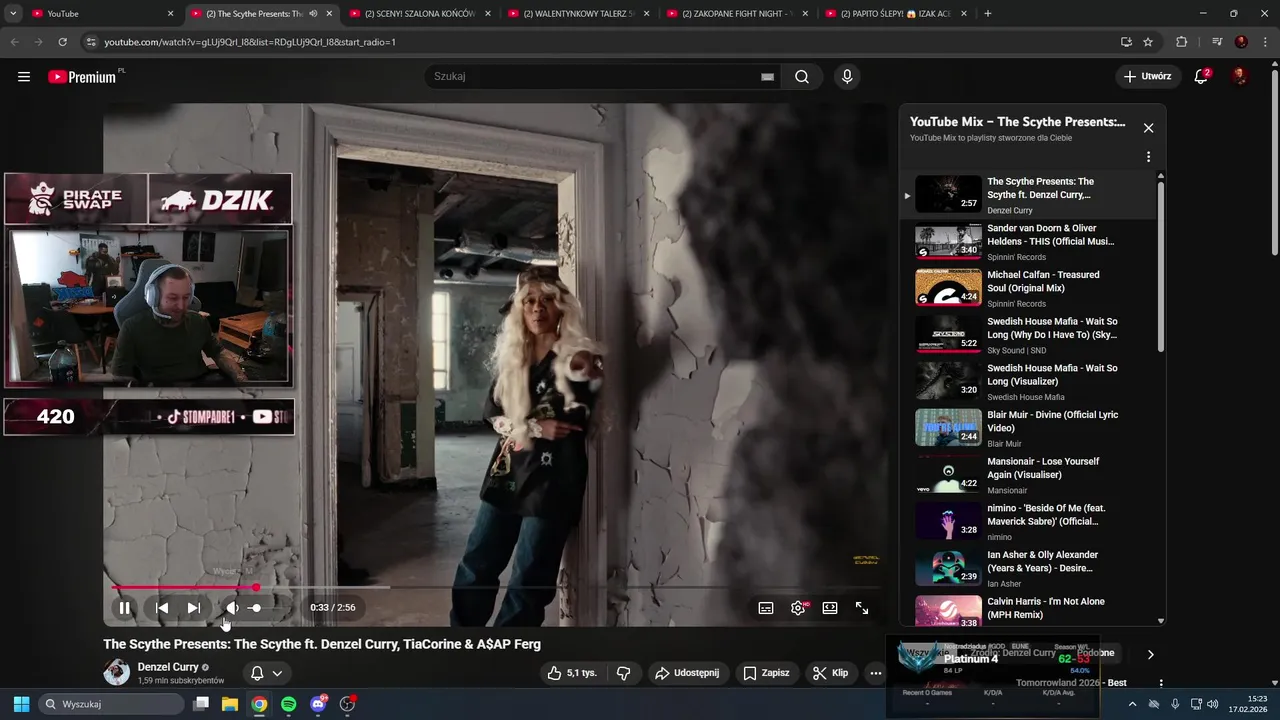
Task: Share the video via Udostępnij
Action: pos(687,673)
